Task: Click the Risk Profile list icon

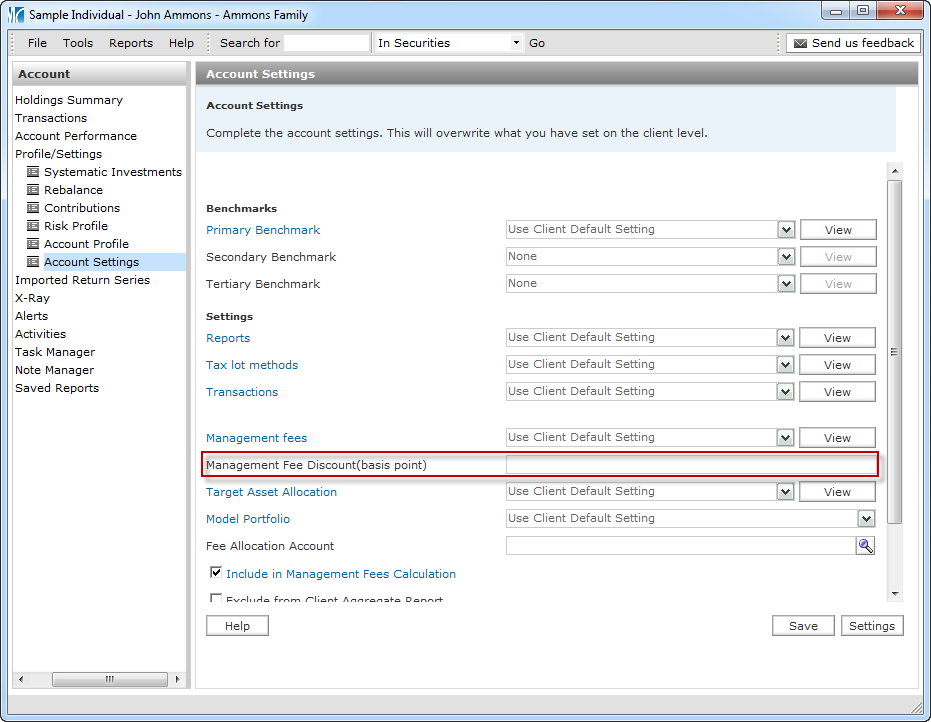Action: 33,226
